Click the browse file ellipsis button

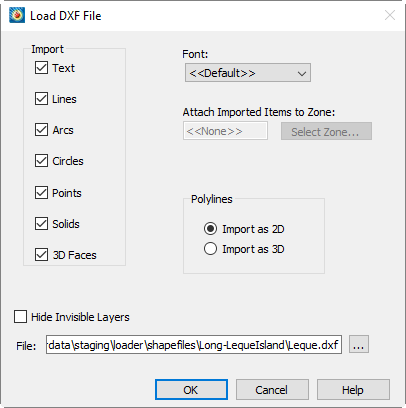pos(359,344)
